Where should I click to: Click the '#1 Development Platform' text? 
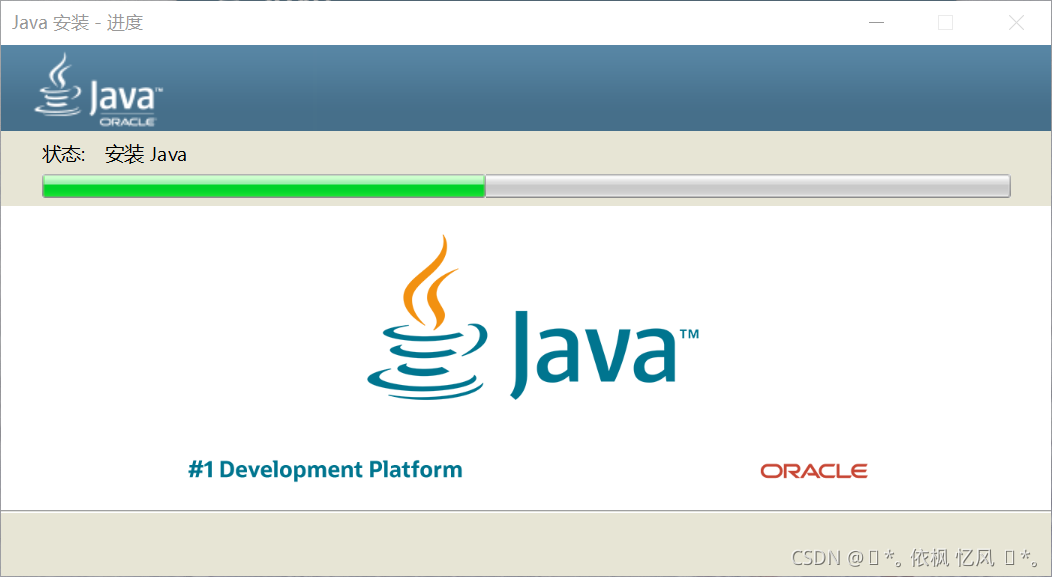325,469
